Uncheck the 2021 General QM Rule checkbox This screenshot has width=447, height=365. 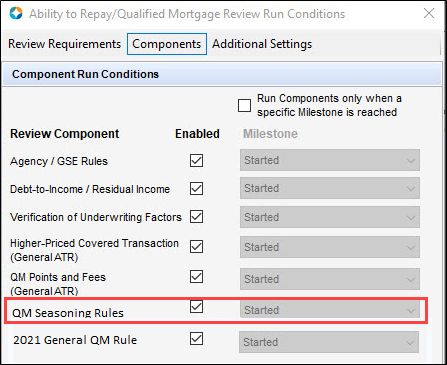click(x=196, y=339)
